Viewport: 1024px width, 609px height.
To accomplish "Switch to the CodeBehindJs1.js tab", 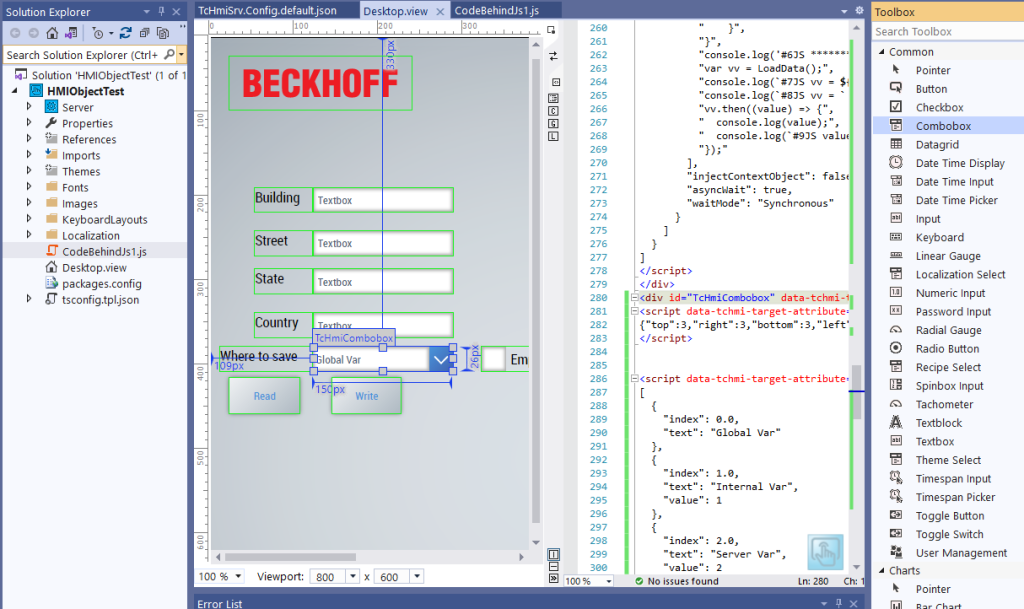I will click(x=497, y=10).
